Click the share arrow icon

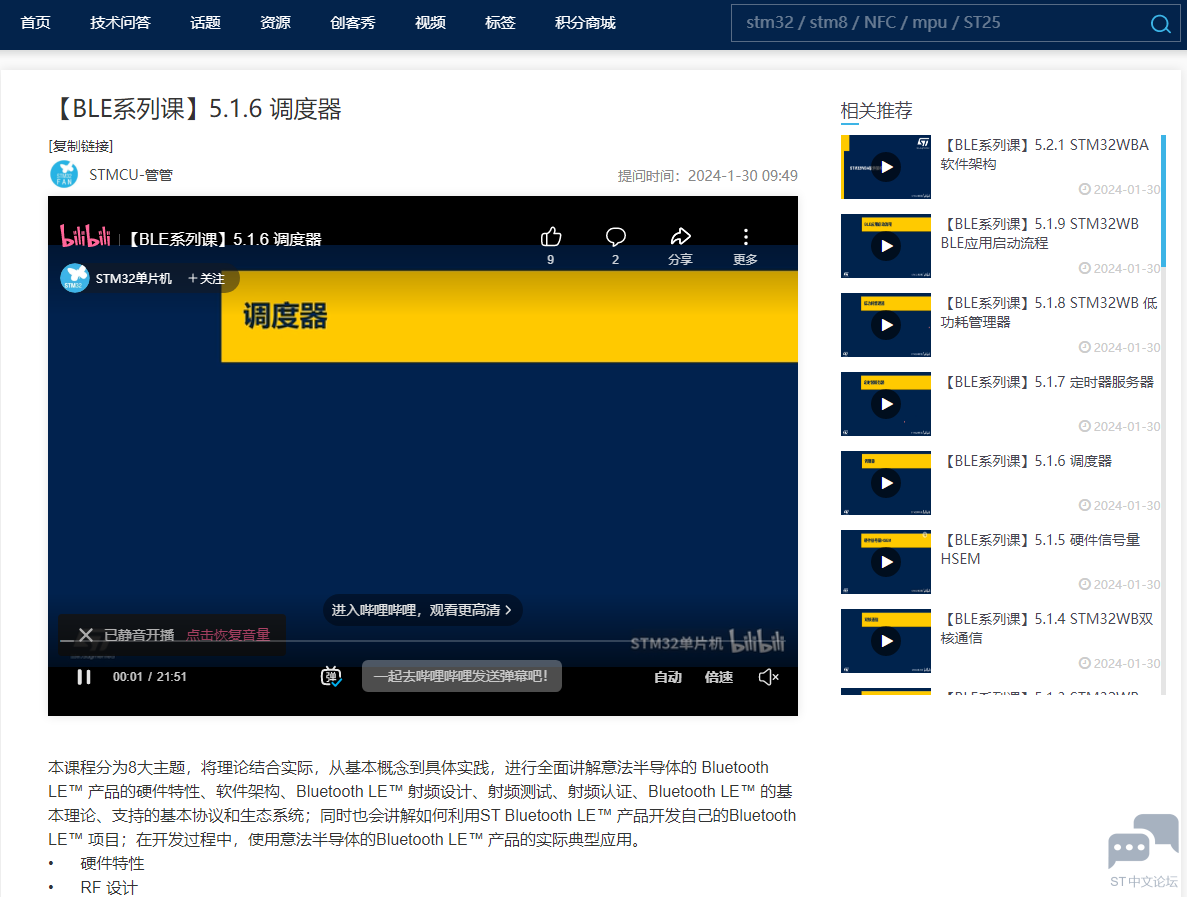pos(681,237)
